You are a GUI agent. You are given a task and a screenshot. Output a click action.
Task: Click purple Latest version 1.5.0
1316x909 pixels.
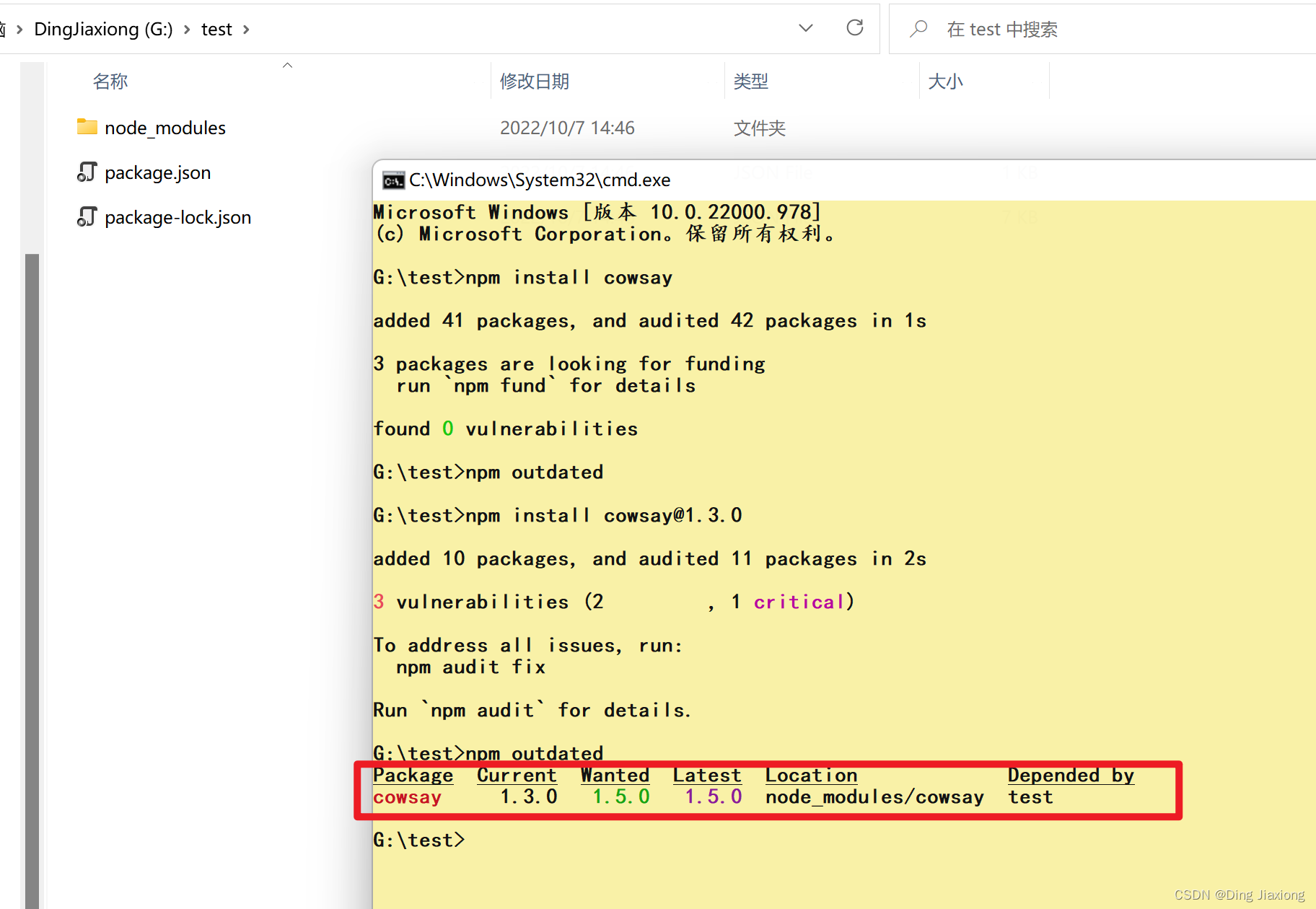pos(714,796)
